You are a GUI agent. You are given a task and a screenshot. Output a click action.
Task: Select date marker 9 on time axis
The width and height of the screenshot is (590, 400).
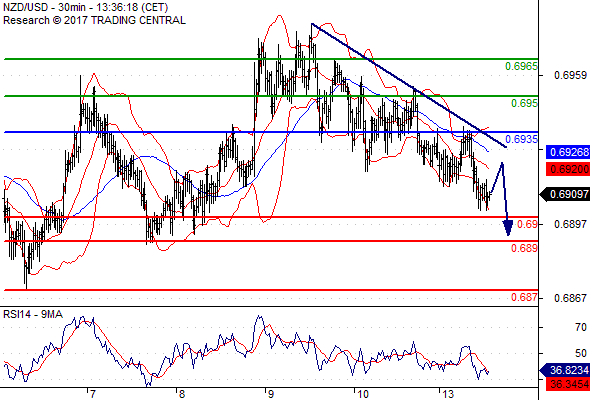click(x=270, y=394)
